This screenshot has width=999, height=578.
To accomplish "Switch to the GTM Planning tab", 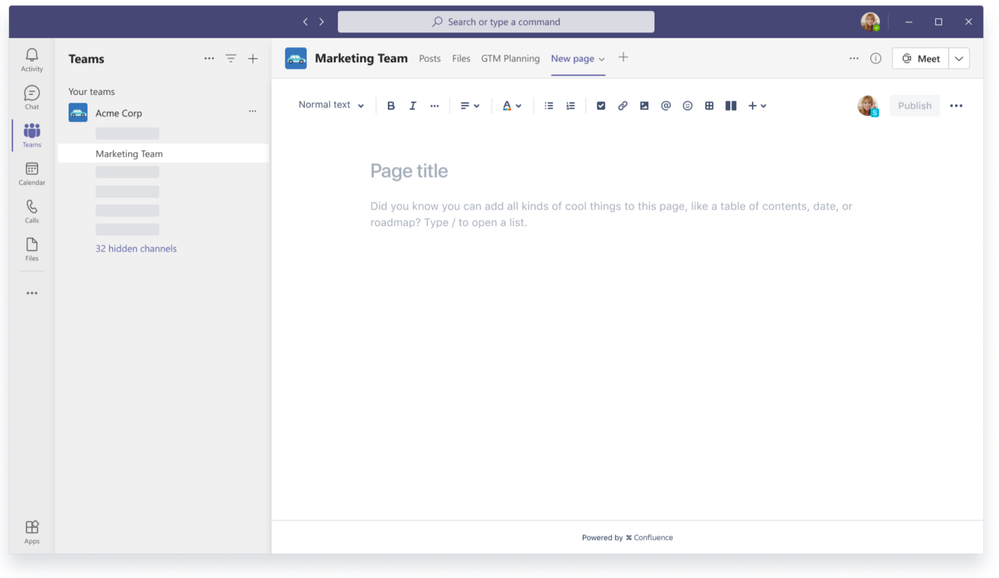I will (510, 59).
